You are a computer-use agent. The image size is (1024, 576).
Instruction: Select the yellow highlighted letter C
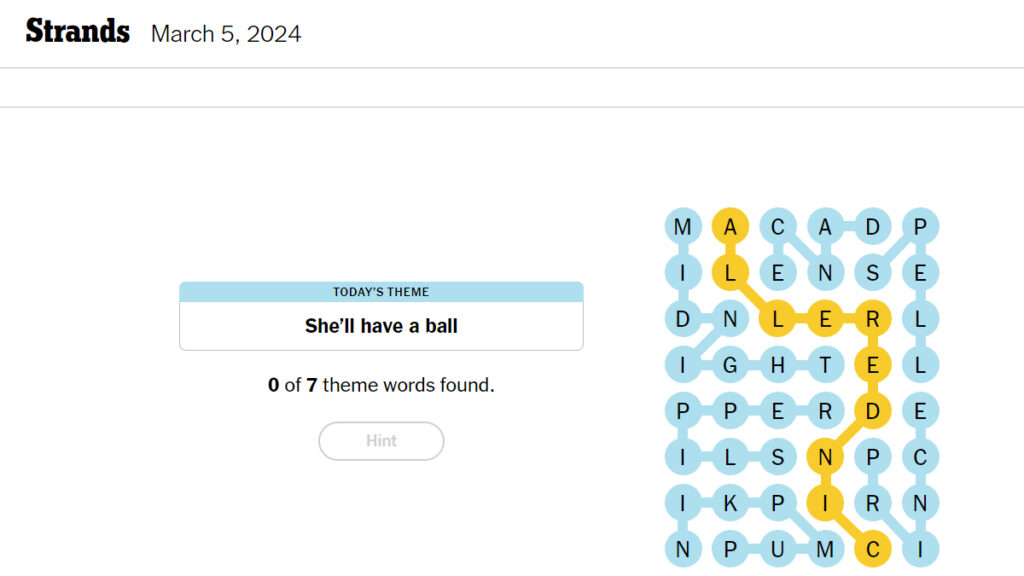(x=872, y=549)
